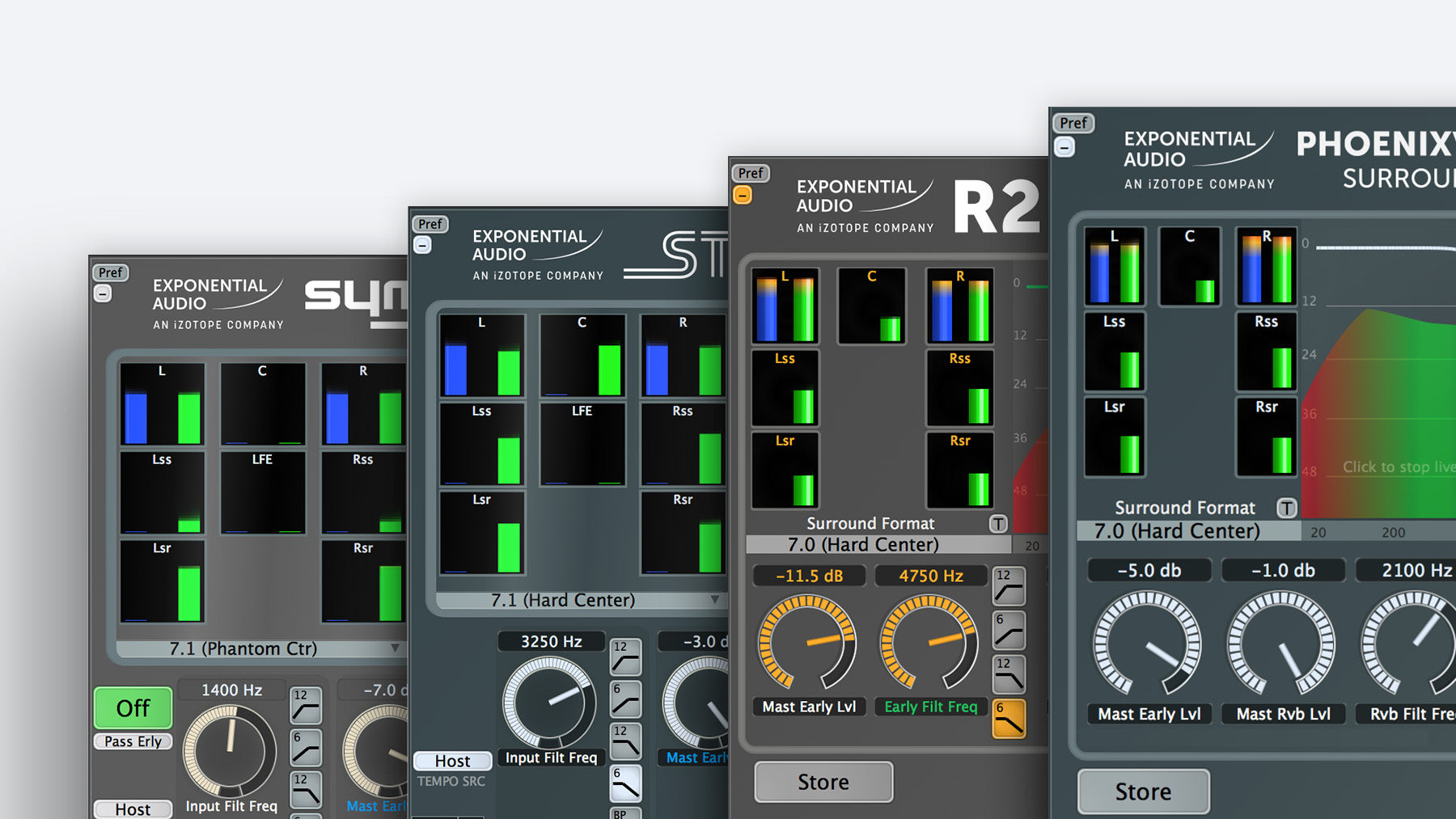Click the Rsr channel meter in Stratus

click(684, 533)
